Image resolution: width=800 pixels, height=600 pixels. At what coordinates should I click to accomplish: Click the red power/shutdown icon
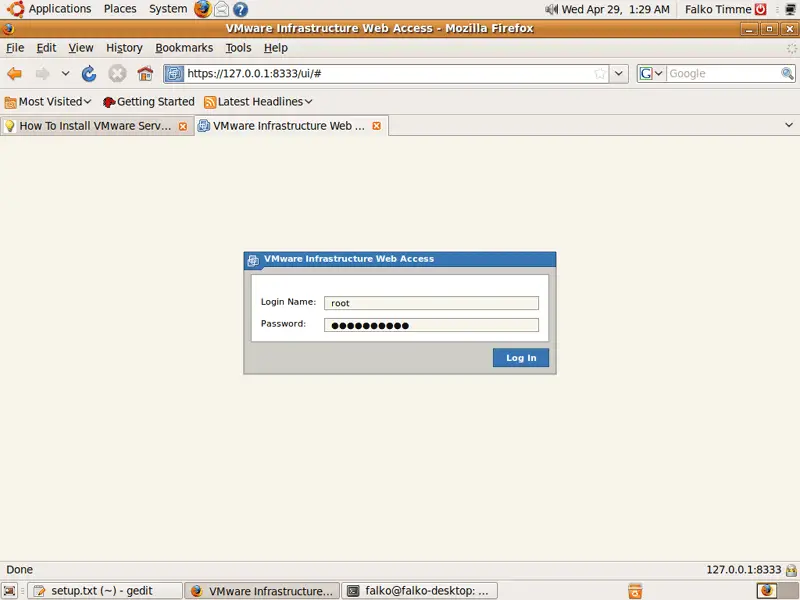(761, 9)
